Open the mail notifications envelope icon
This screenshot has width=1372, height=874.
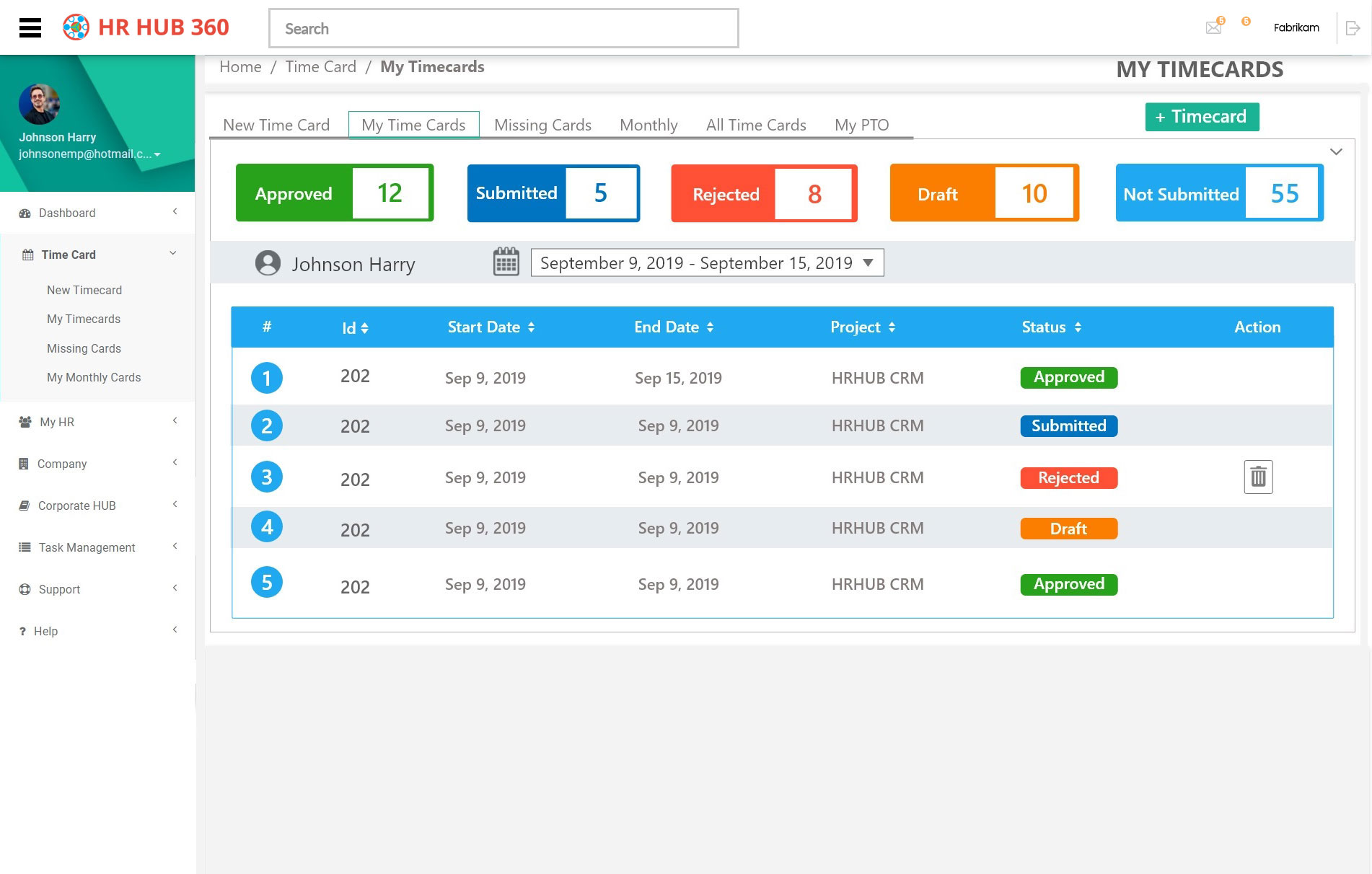[x=1214, y=27]
